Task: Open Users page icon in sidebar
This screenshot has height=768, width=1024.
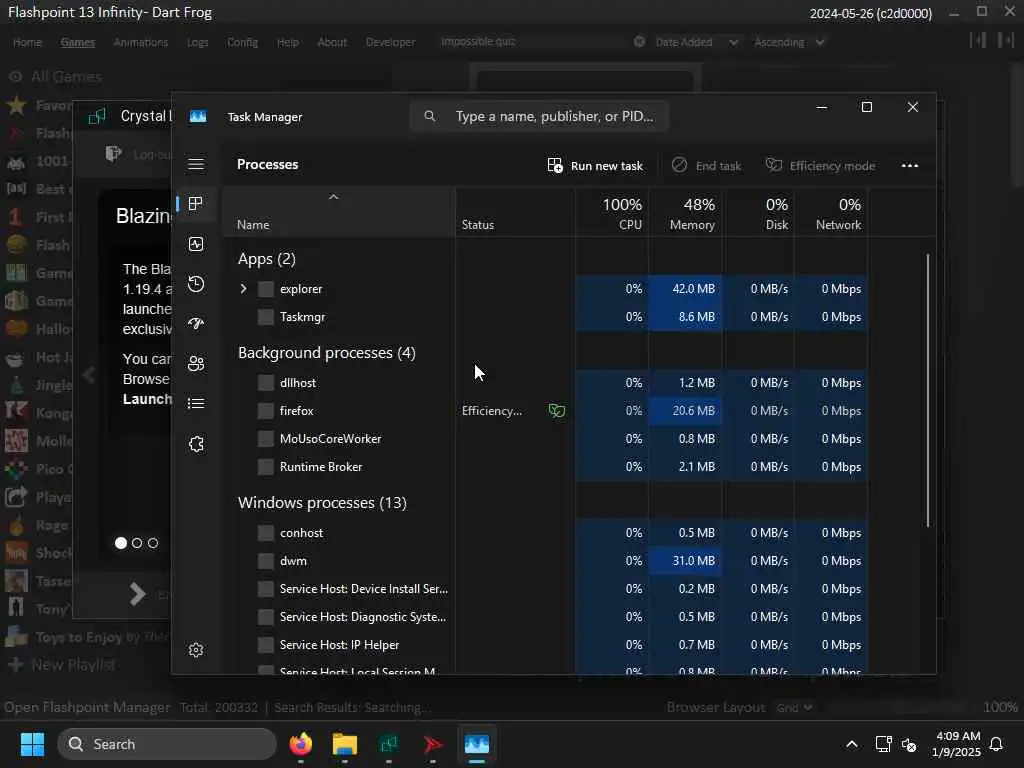Action: click(x=196, y=364)
